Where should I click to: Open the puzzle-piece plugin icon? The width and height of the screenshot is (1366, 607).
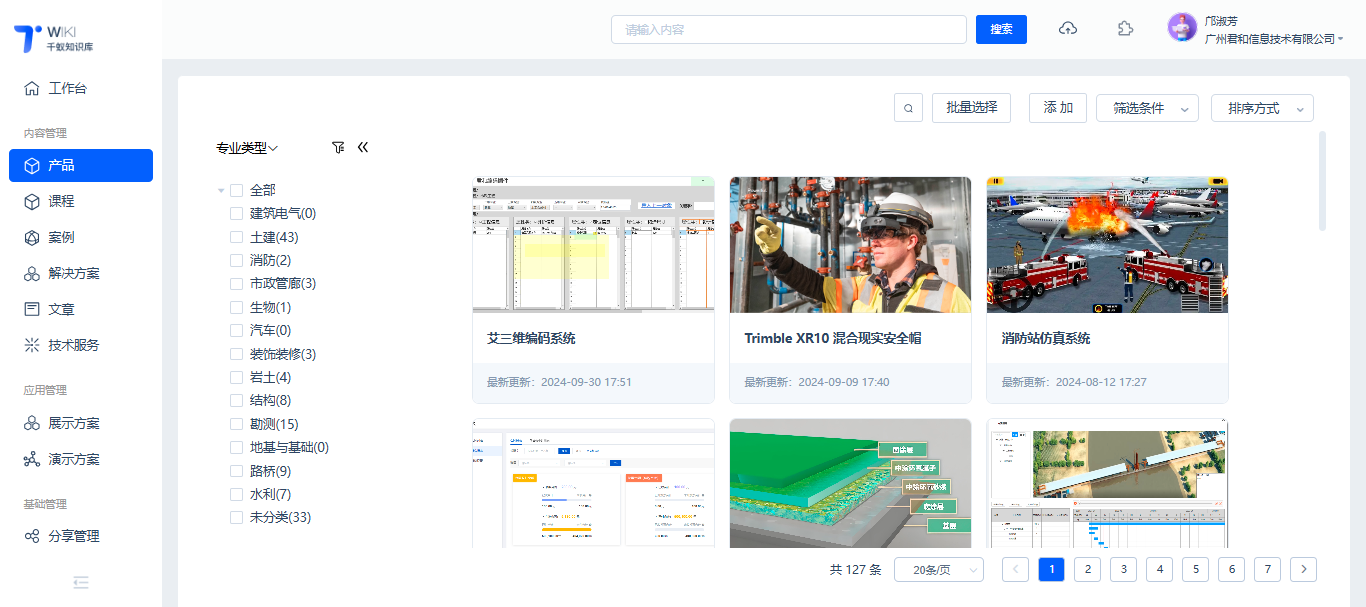[x=1125, y=29]
